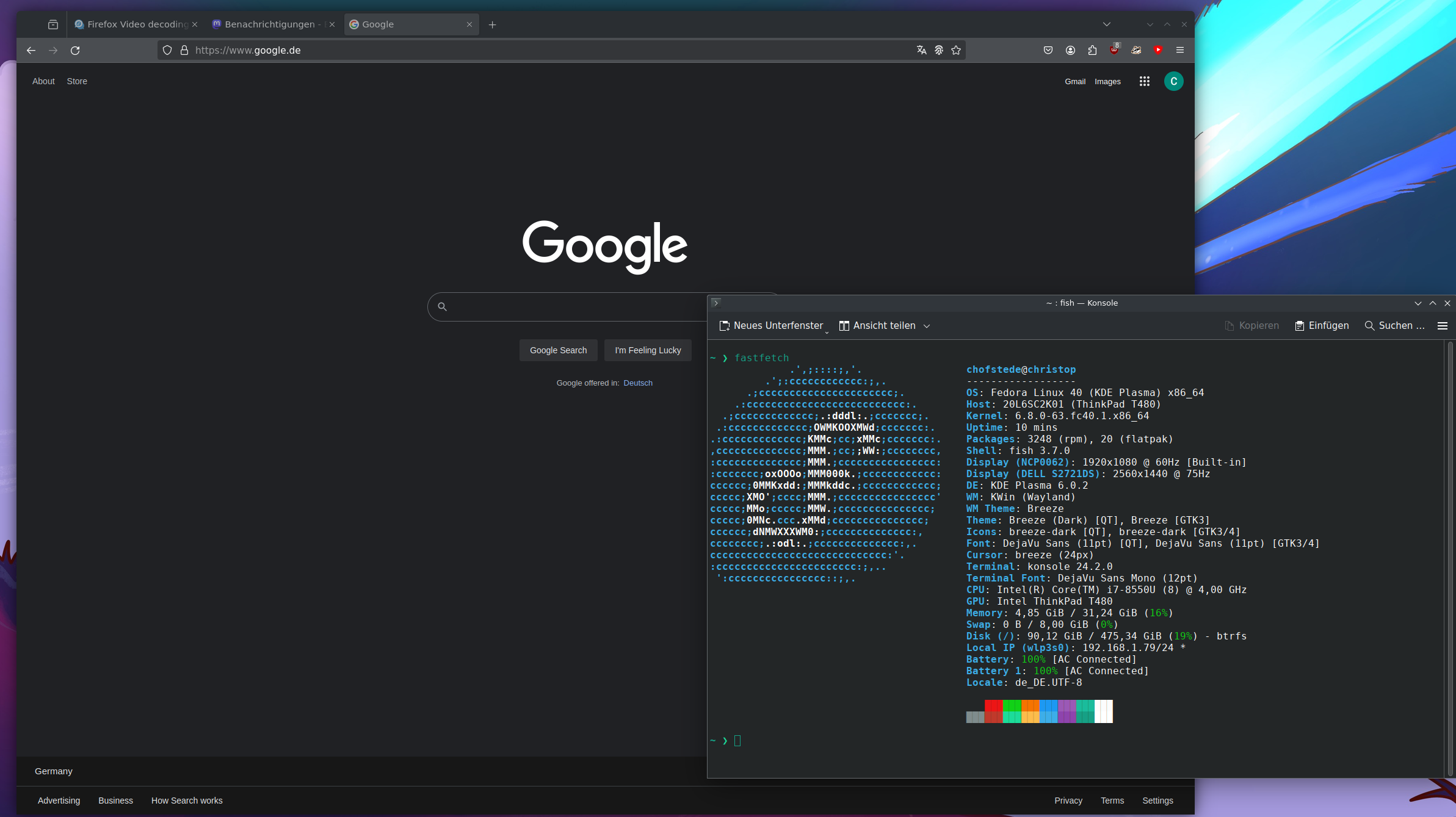Click the Deutsch language link
This screenshot has height=817, width=1456.
pos(637,383)
